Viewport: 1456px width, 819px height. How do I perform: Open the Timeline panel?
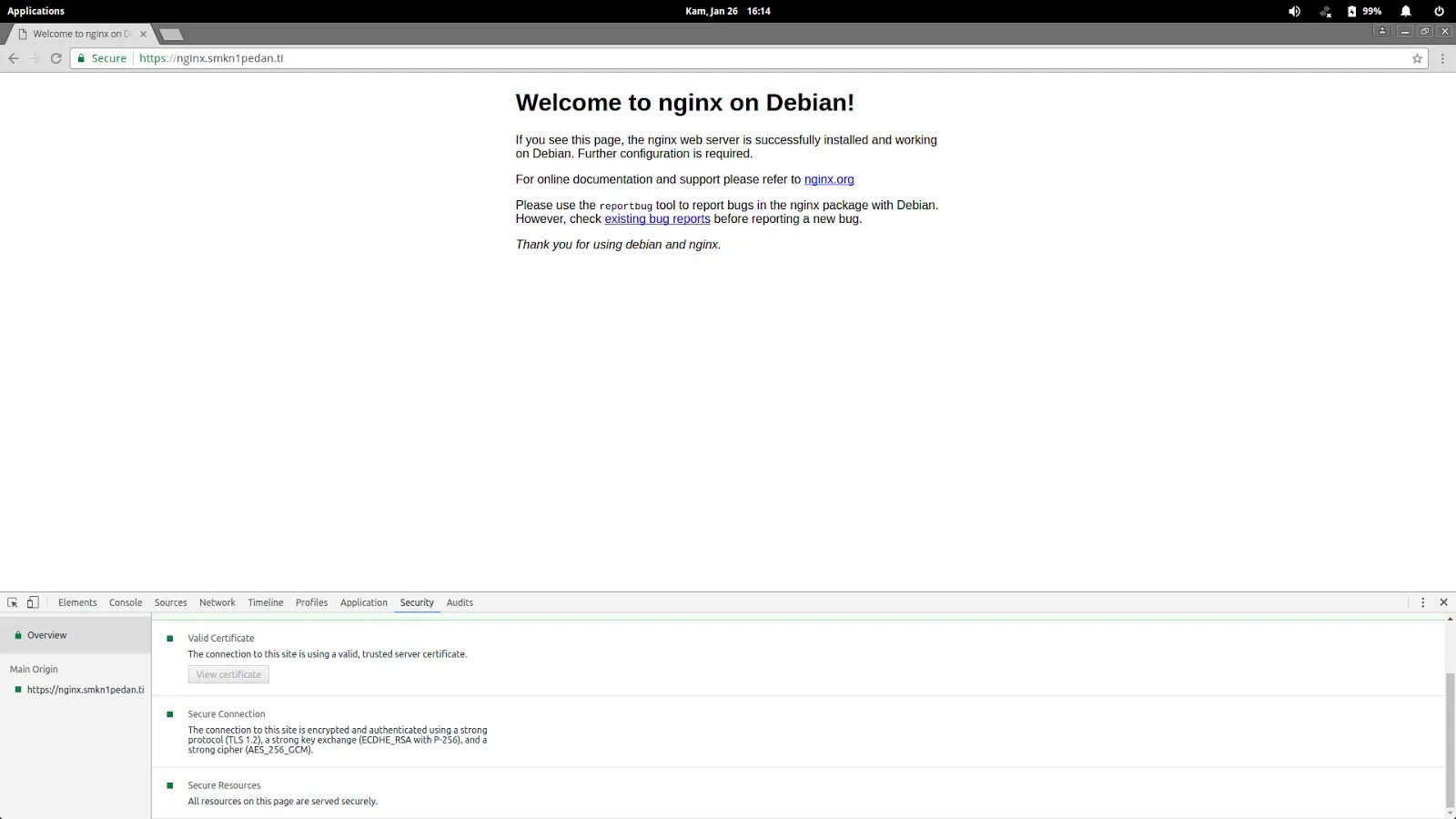266,602
